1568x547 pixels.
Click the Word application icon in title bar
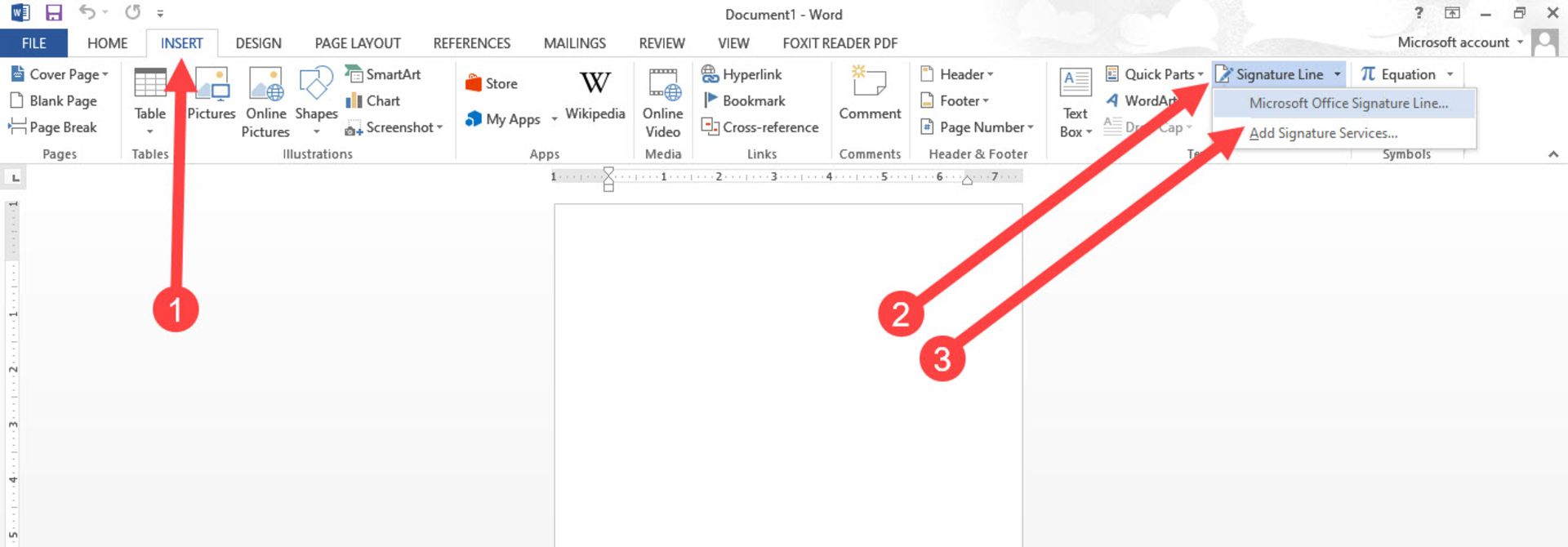pos(20,13)
